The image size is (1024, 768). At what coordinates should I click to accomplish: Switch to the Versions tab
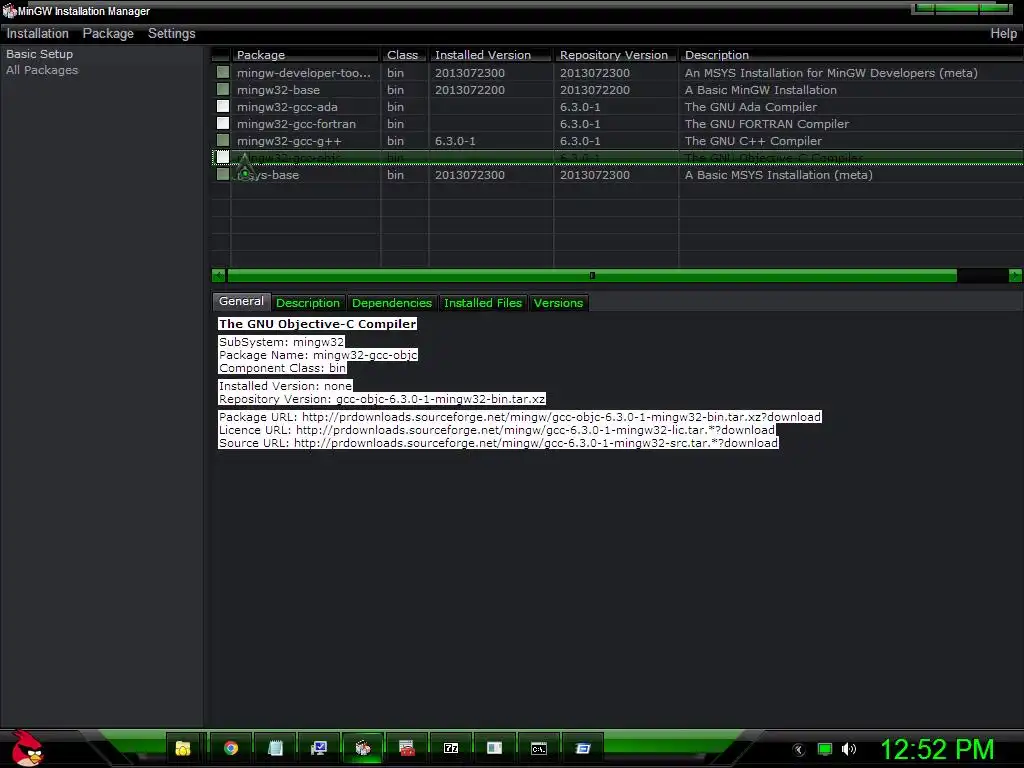[558, 303]
